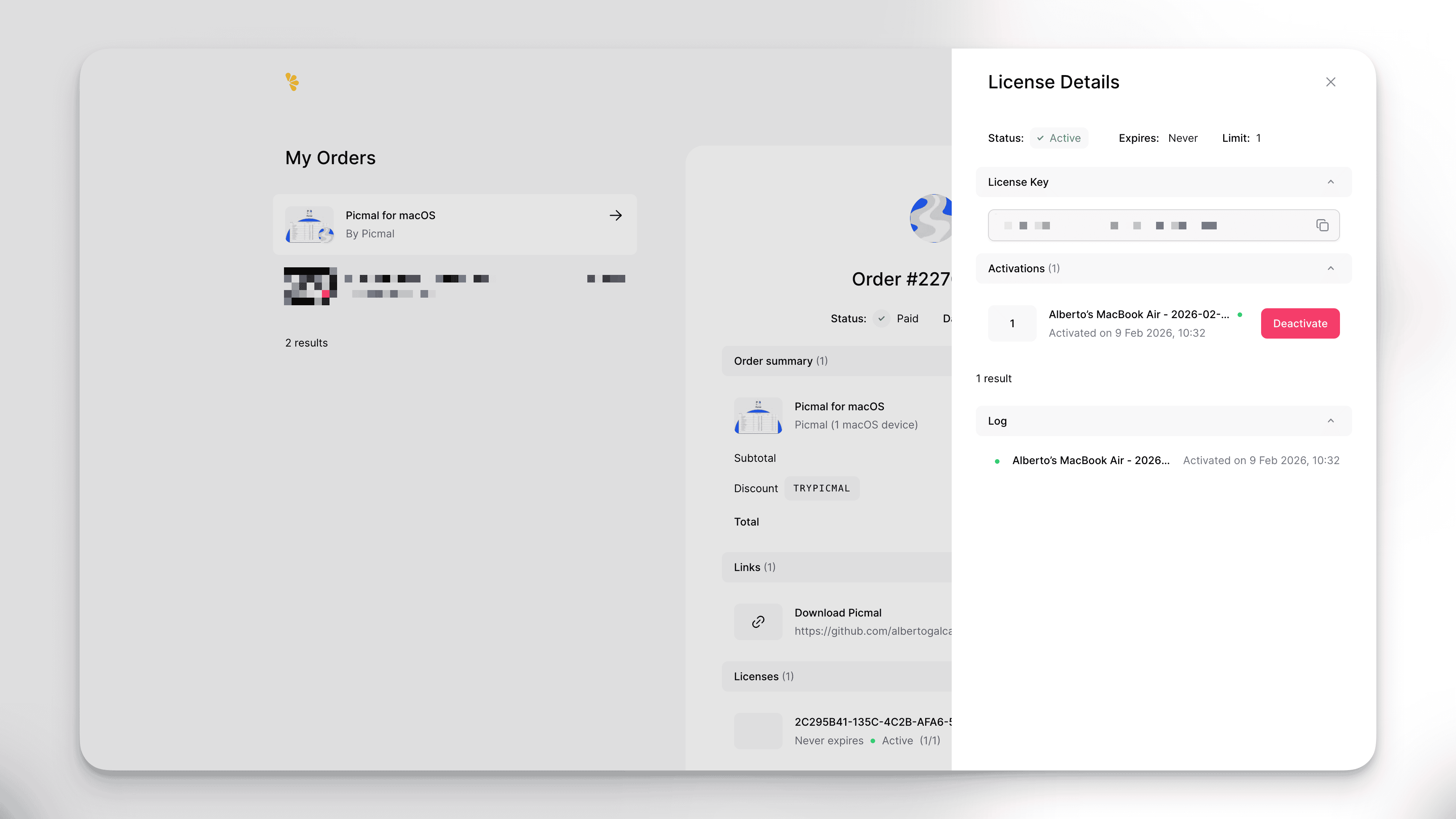Click the Download Picmal link icon
The image size is (1456, 819).
(758, 622)
